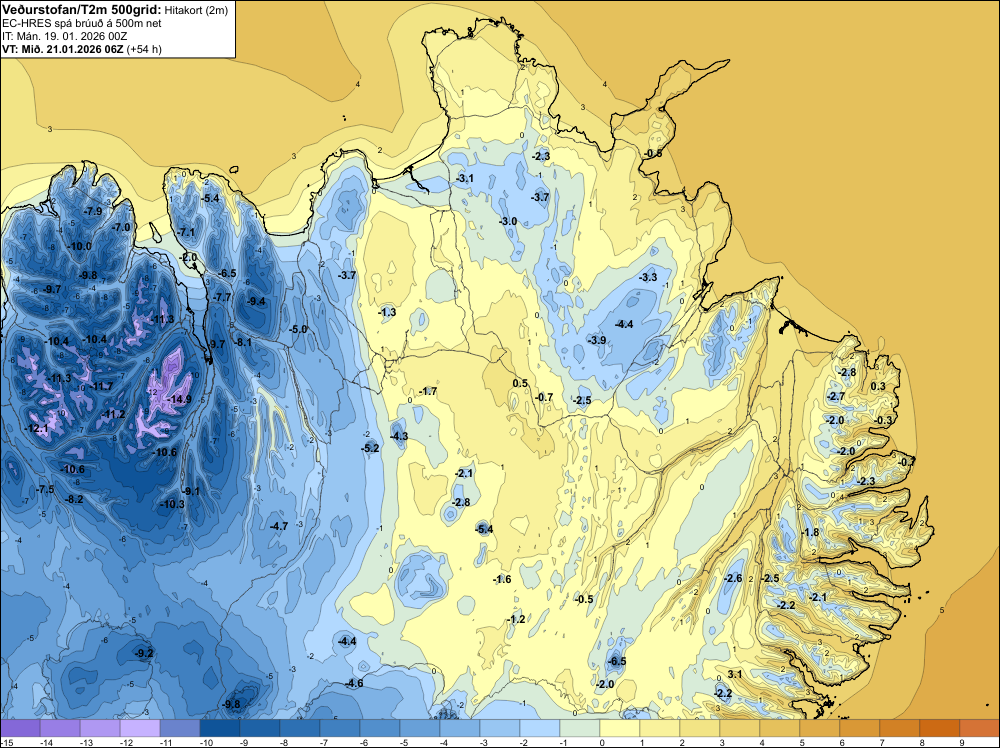This screenshot has height=748, width=1000.
Task: Select the positive 0.5 temperature label
Action: [520, 383]
